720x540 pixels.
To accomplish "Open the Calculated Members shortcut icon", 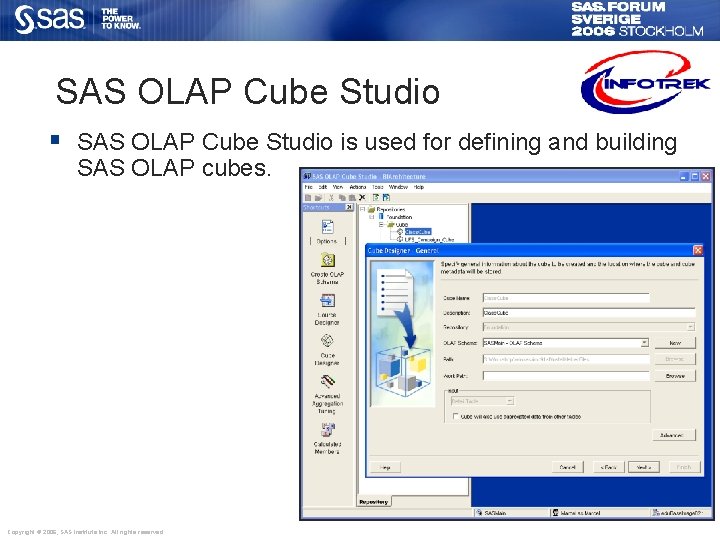I will [327, 430].
